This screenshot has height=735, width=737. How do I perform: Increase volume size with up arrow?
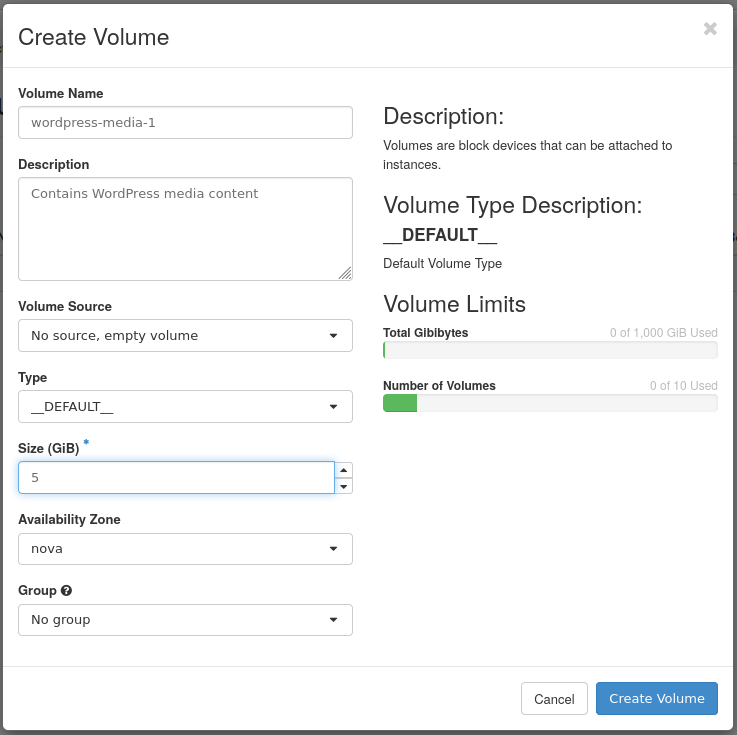click(x=343, y=469)
